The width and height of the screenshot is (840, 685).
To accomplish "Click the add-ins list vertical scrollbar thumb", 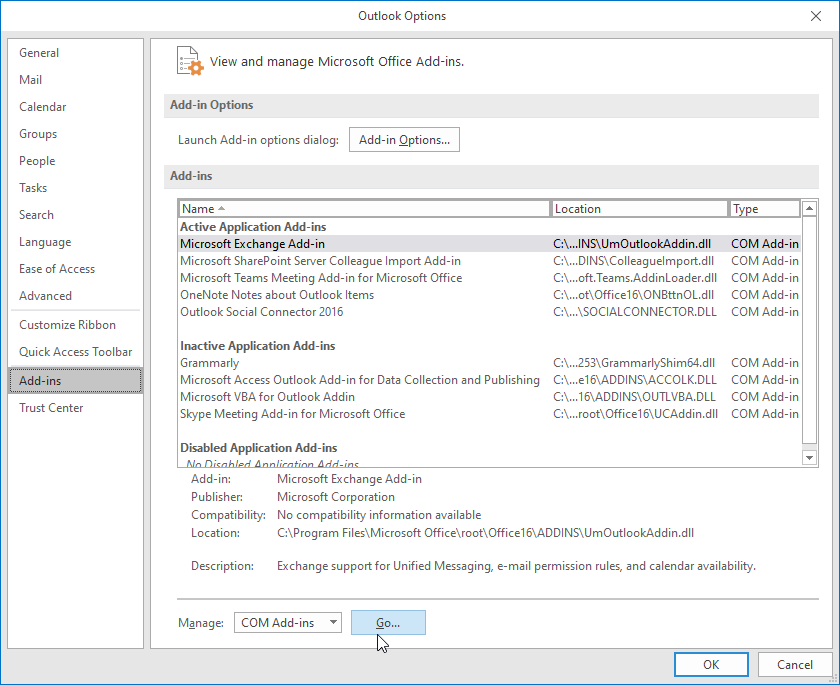I will [x=809, y=329].
